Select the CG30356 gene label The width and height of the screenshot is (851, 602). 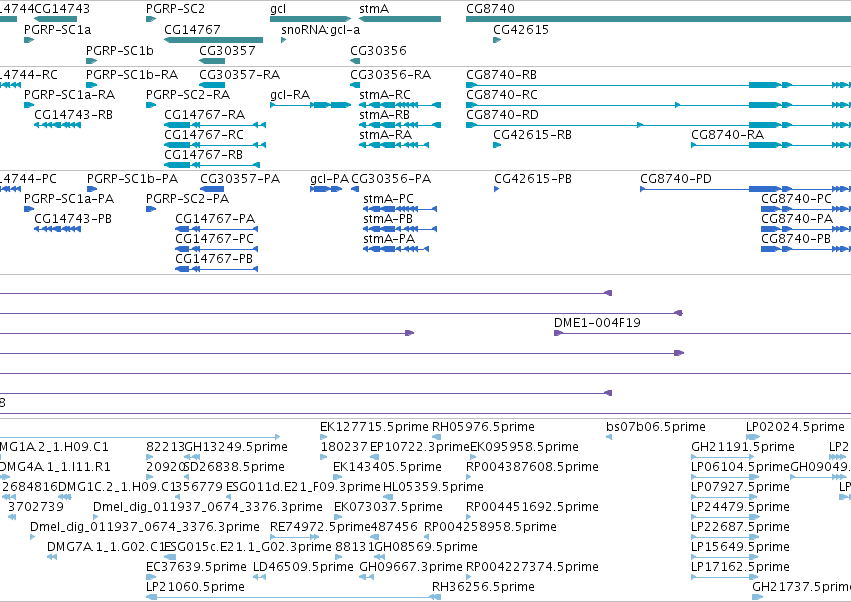tap(378, 50)
